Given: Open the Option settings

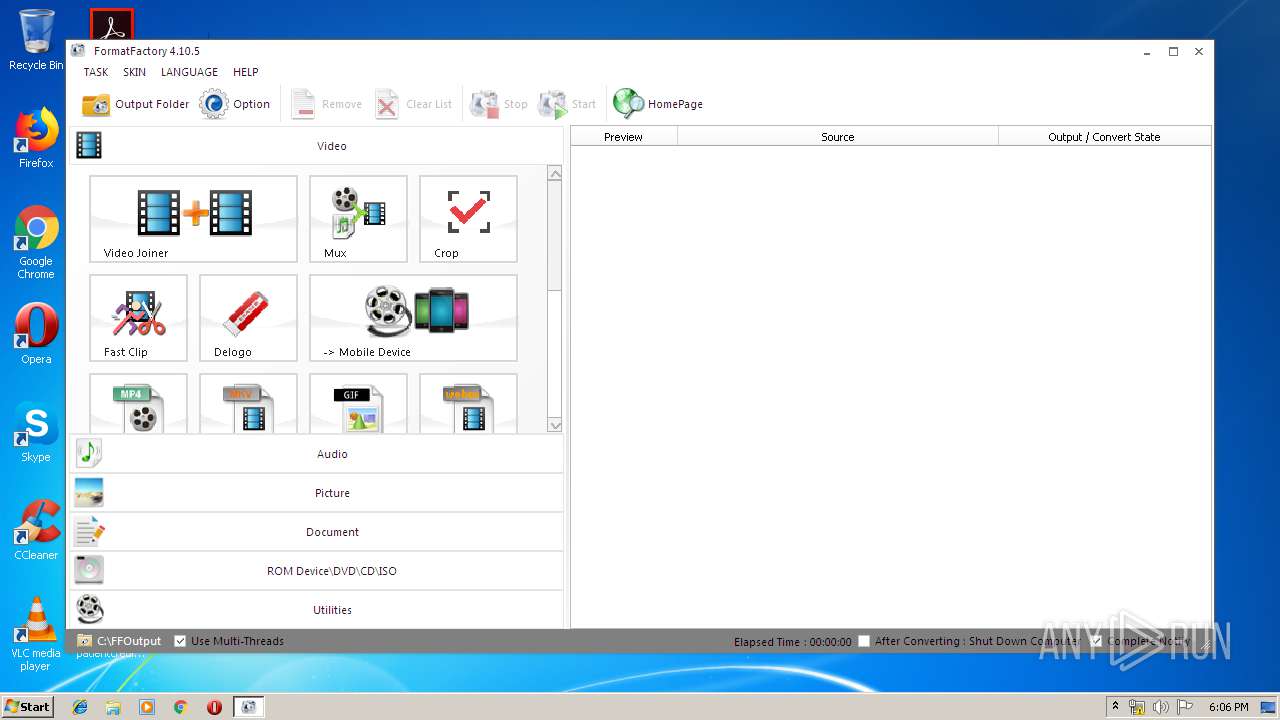Looking at the screenshot, I should pyautogui.click(x=235, y=104).
